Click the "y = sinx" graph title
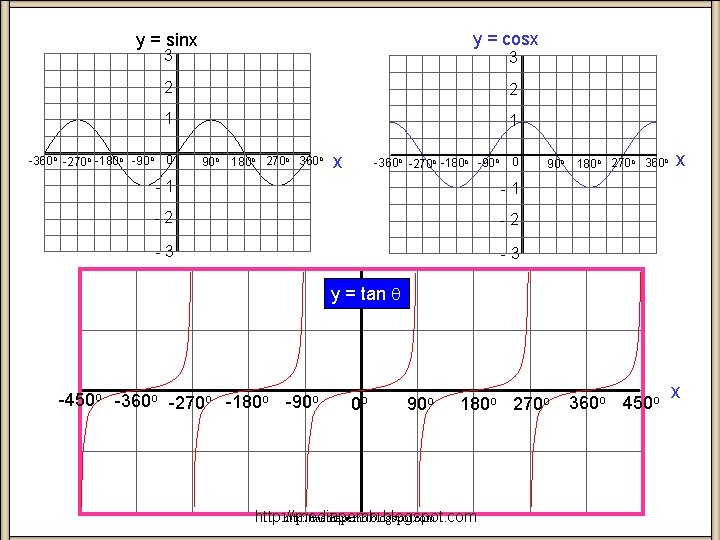This screenshot has height=540, width=720. [166, 40]
